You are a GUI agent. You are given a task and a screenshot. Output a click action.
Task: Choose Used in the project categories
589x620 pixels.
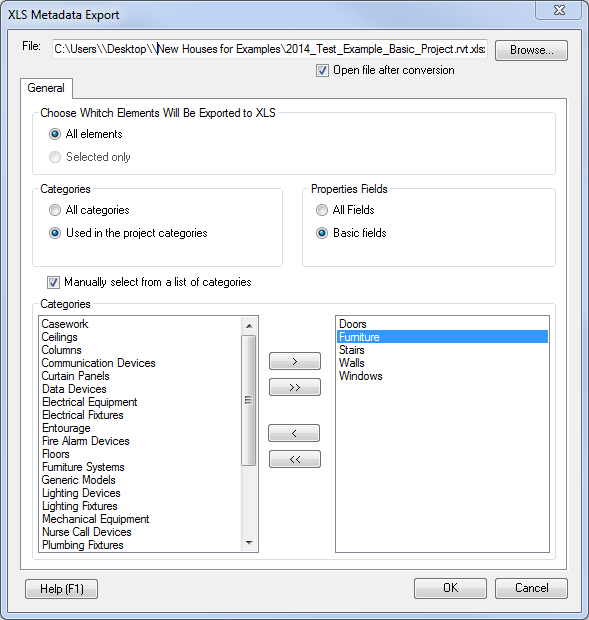(55, 233)
